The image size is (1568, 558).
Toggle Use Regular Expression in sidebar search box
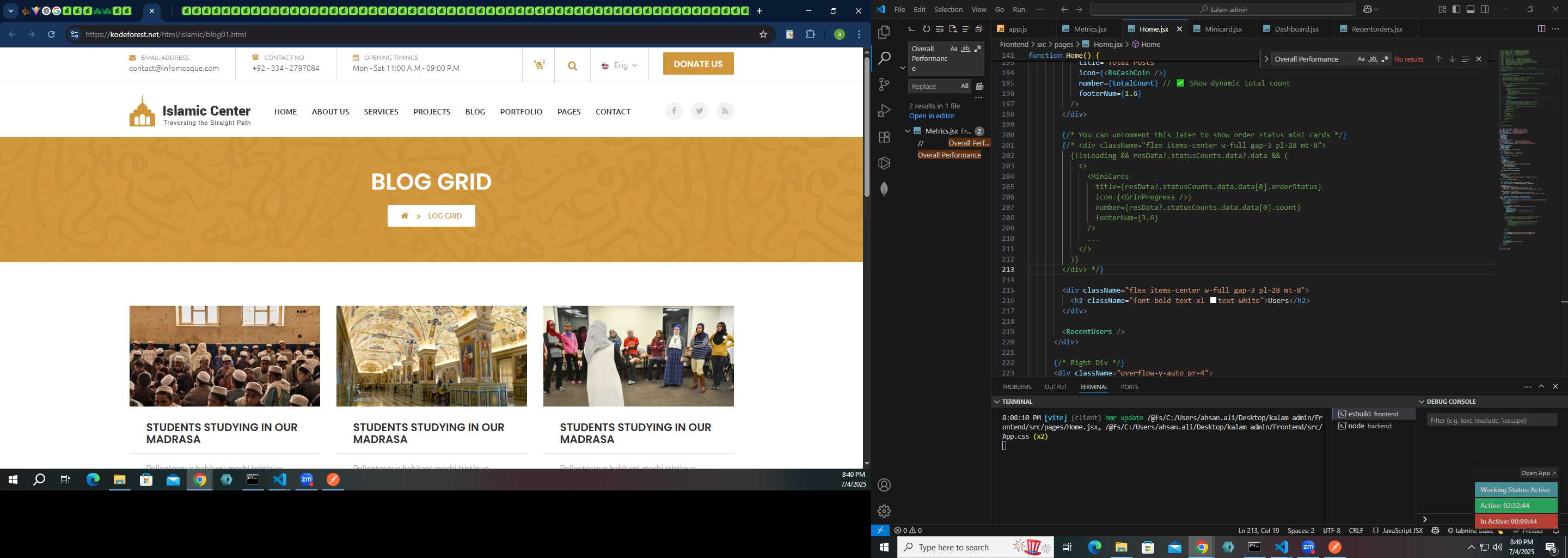pyautogui.click(x=978, y=48)
